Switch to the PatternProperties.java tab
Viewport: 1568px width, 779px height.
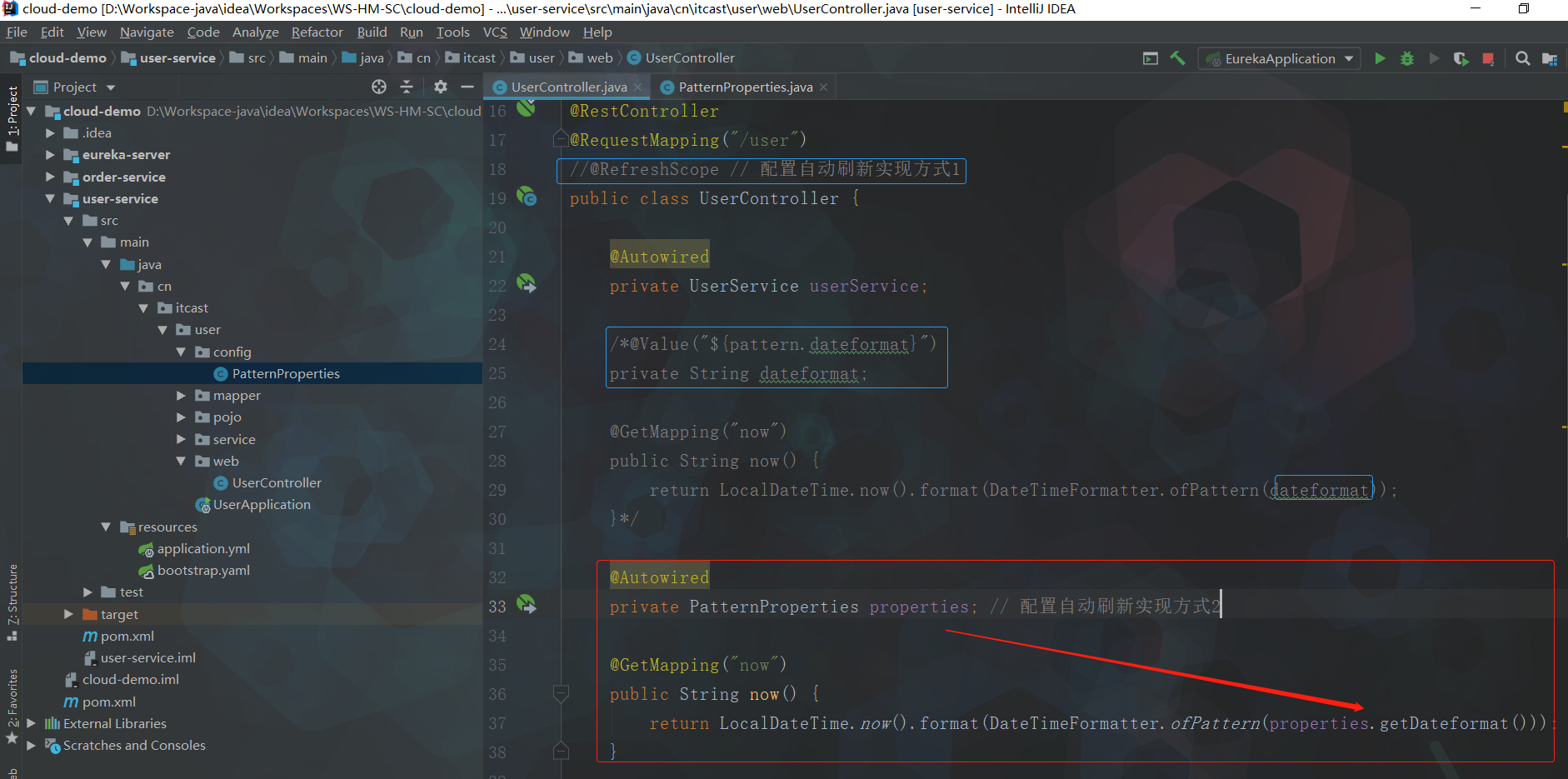click(744, 87)
